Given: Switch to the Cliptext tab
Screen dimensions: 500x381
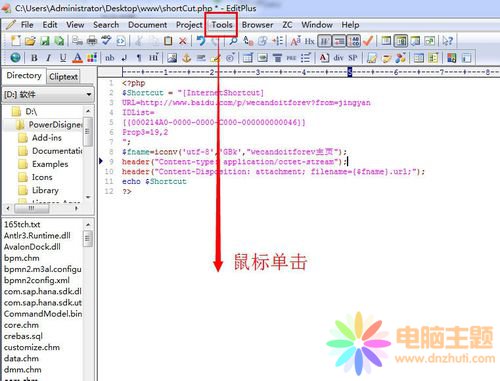Looking at the screenshot, I should point(63,77).
